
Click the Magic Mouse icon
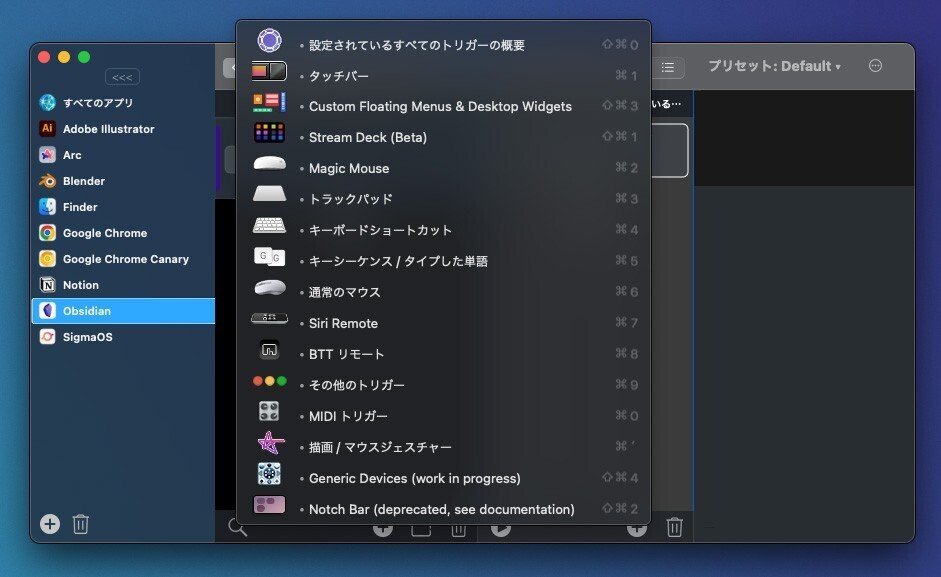(269, 163)
